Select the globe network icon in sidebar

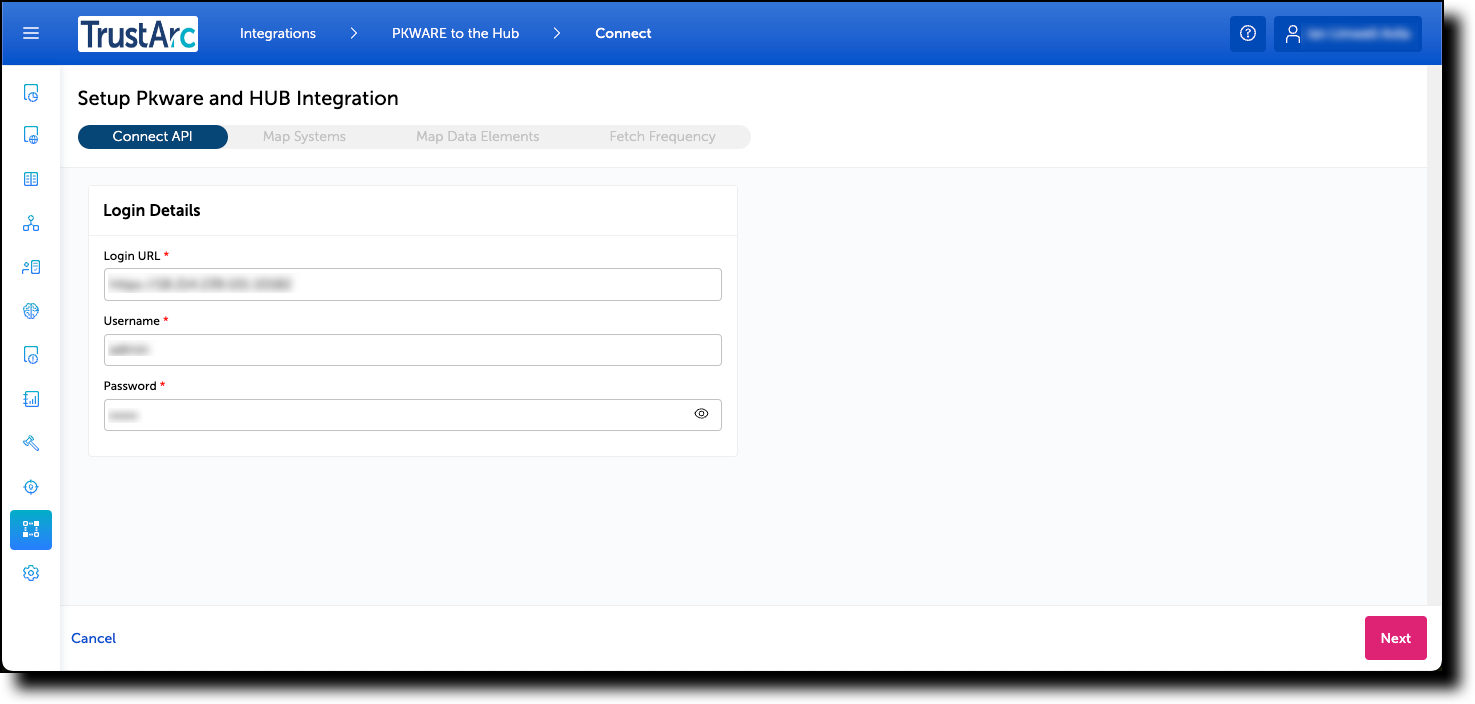pyautogui.click(x=30, y=311)
